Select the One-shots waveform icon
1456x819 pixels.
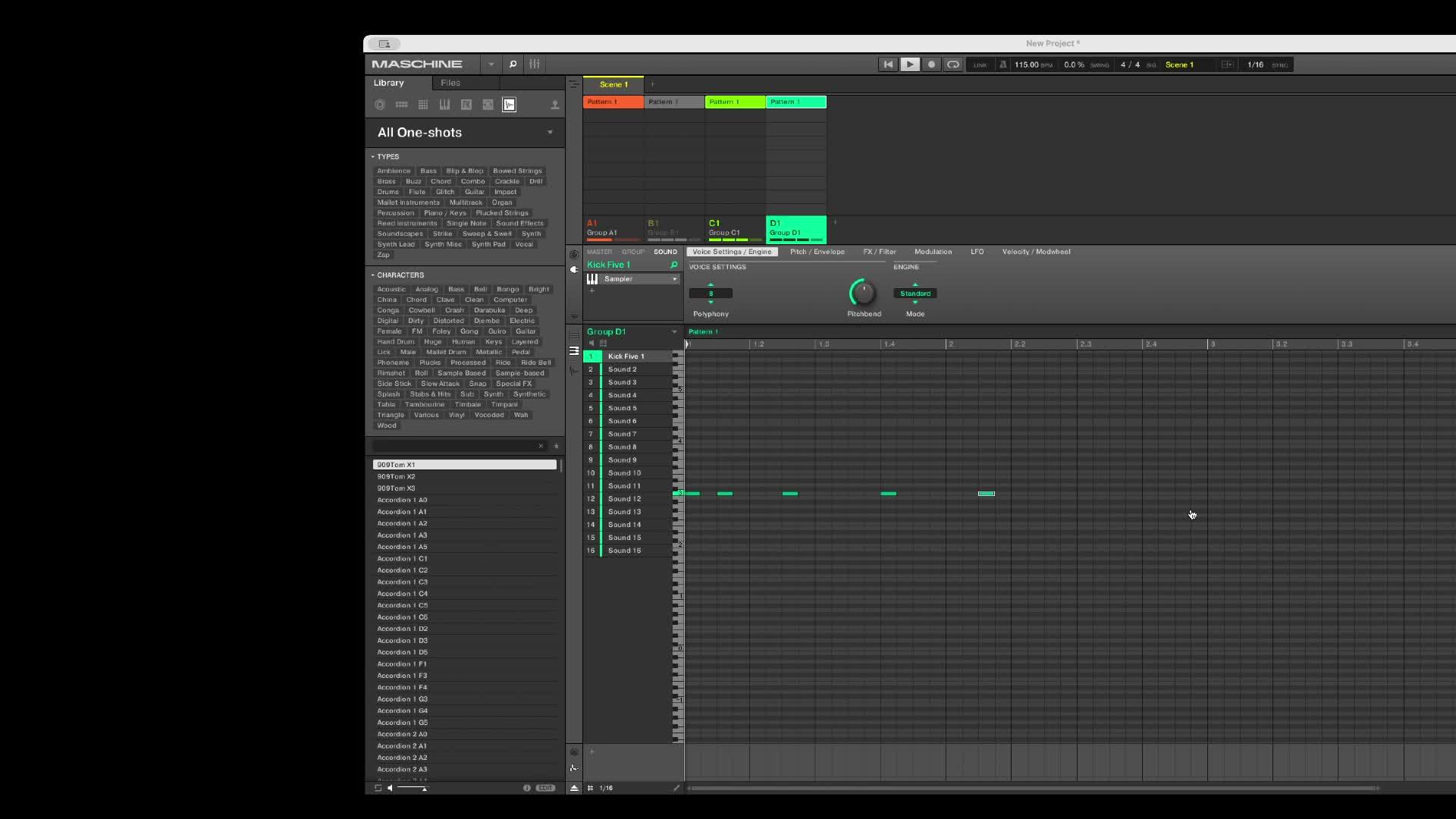click(510, 105)
